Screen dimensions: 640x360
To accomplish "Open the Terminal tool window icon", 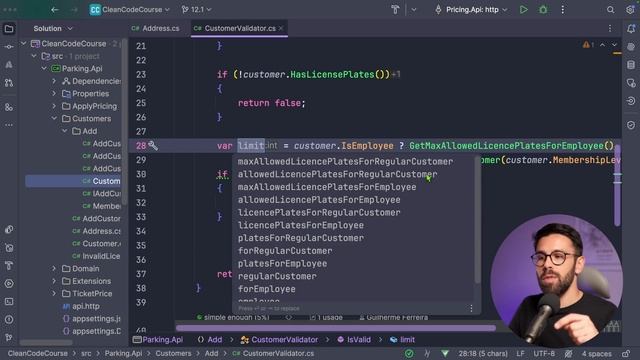I will click(9, 302).
